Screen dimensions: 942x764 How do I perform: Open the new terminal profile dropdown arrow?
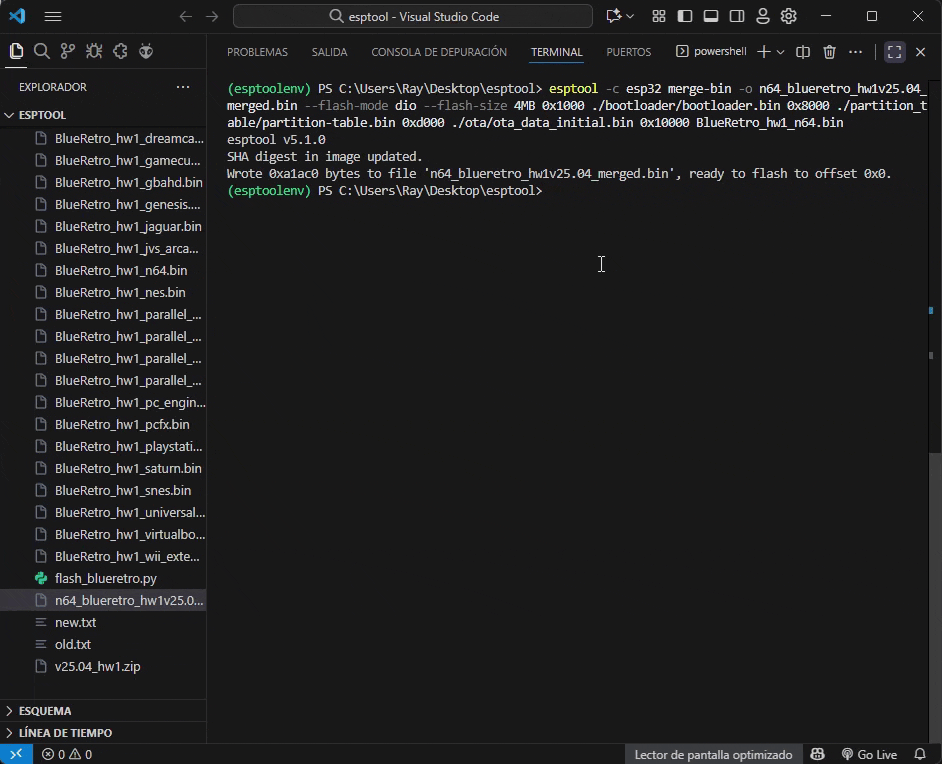pos(780,52)
